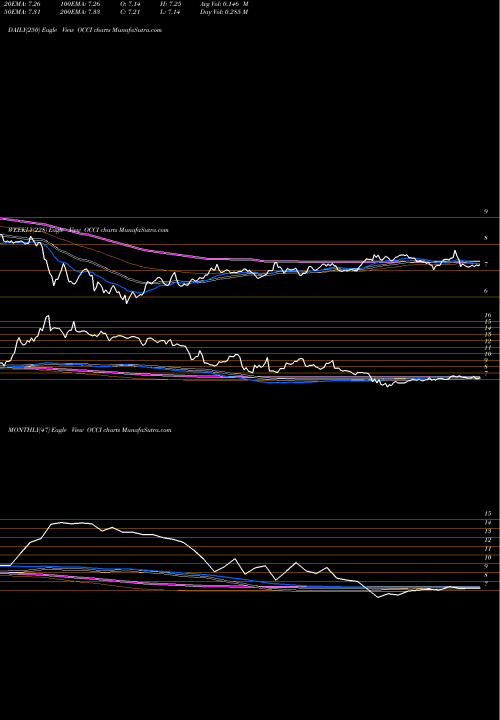Click price label 16 on weekly axis
500x720 pixels.
488,315
